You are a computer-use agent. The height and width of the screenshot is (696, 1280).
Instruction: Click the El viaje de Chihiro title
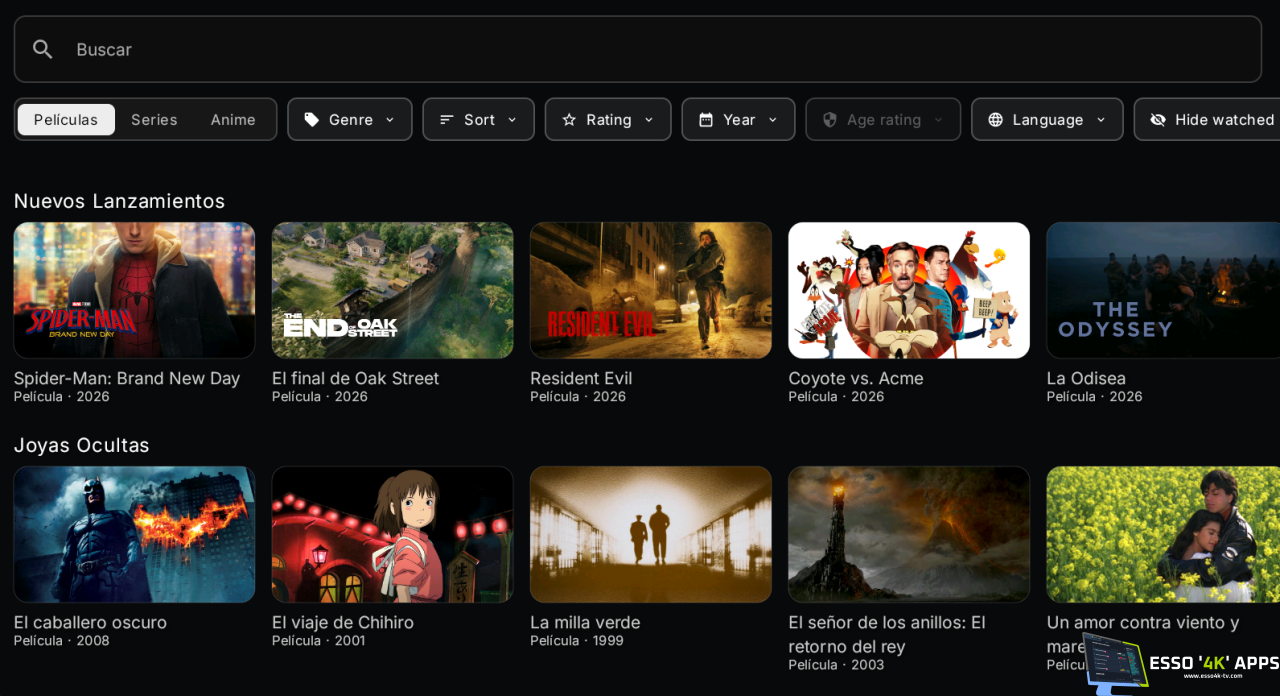pyautogui.click(x=343, y=622)
